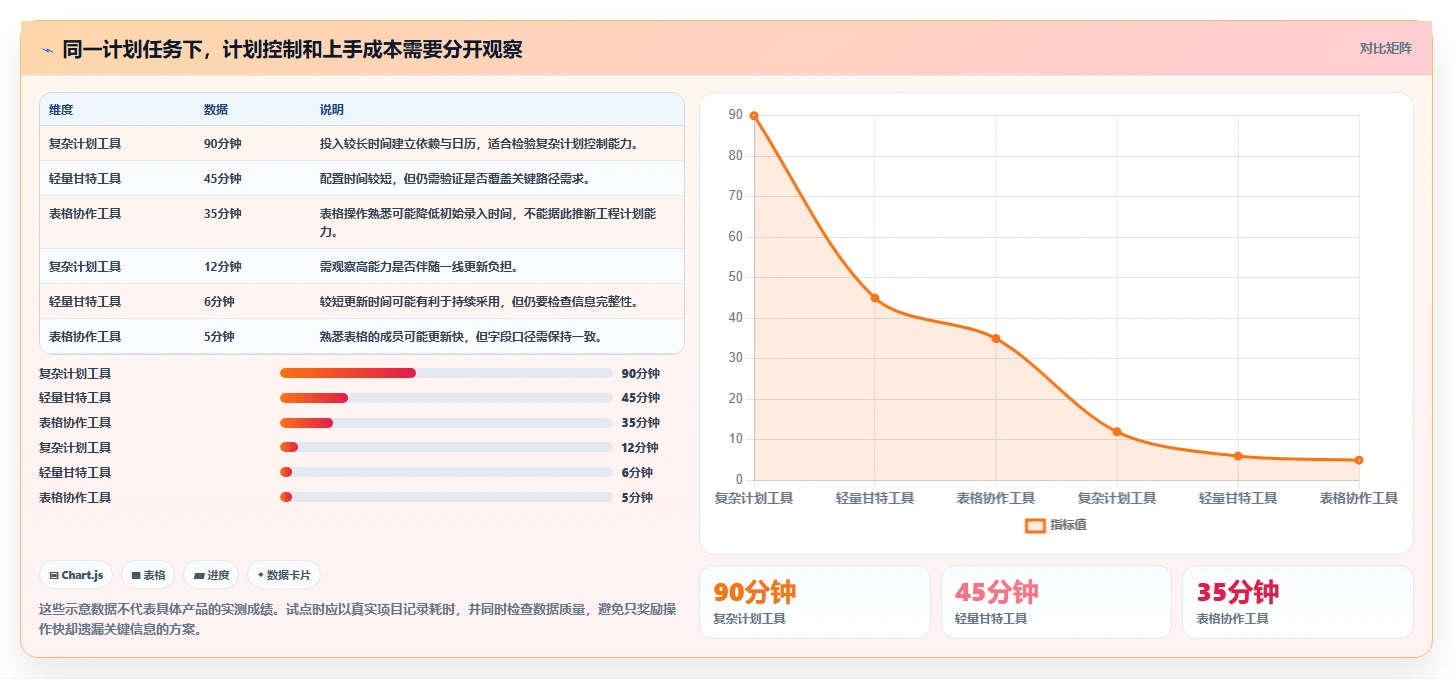Click the description starting 熟悉表格的成员可能更新快

[461, 337]
